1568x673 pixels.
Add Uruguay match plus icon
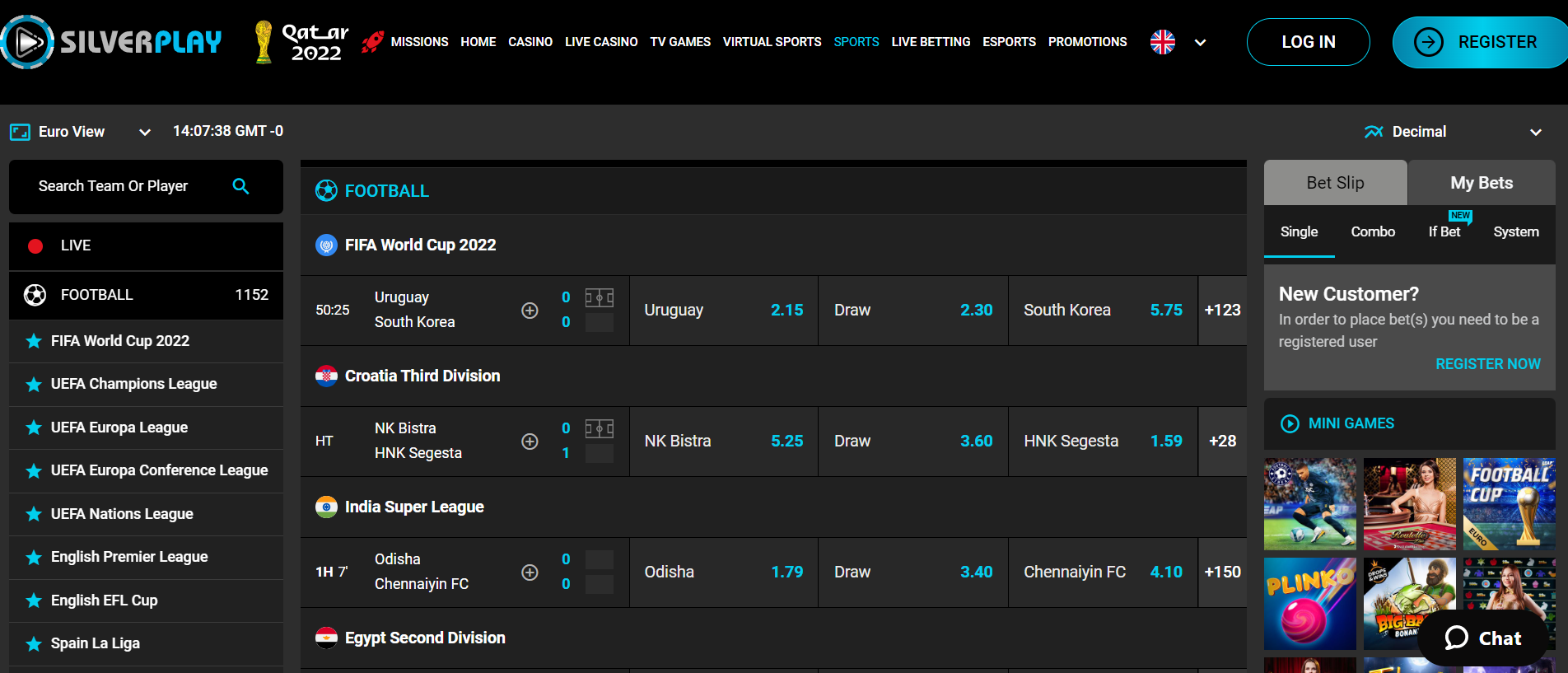[530, 311]
